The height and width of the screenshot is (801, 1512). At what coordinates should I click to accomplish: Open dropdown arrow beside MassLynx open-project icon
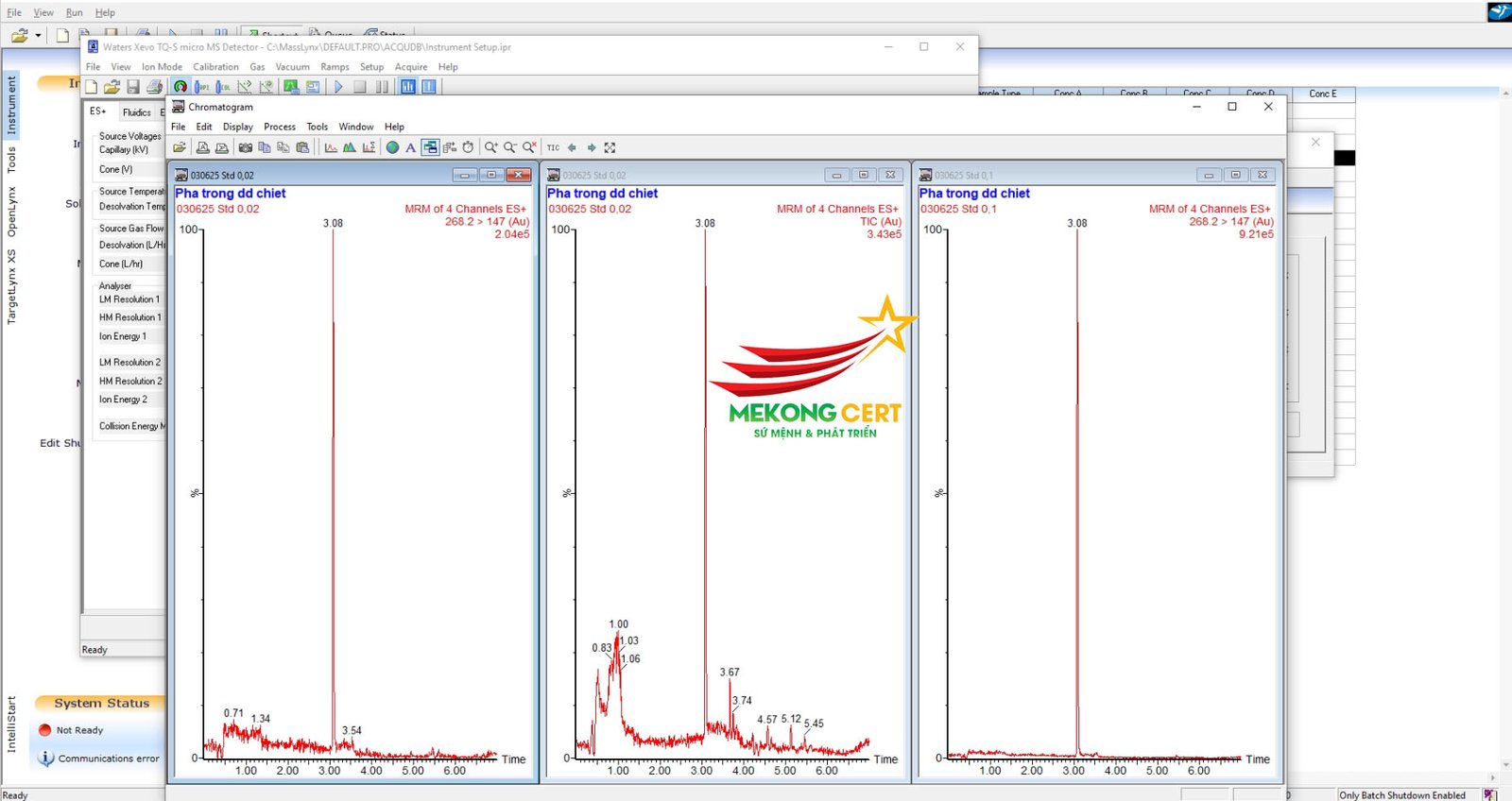point(38,36)
